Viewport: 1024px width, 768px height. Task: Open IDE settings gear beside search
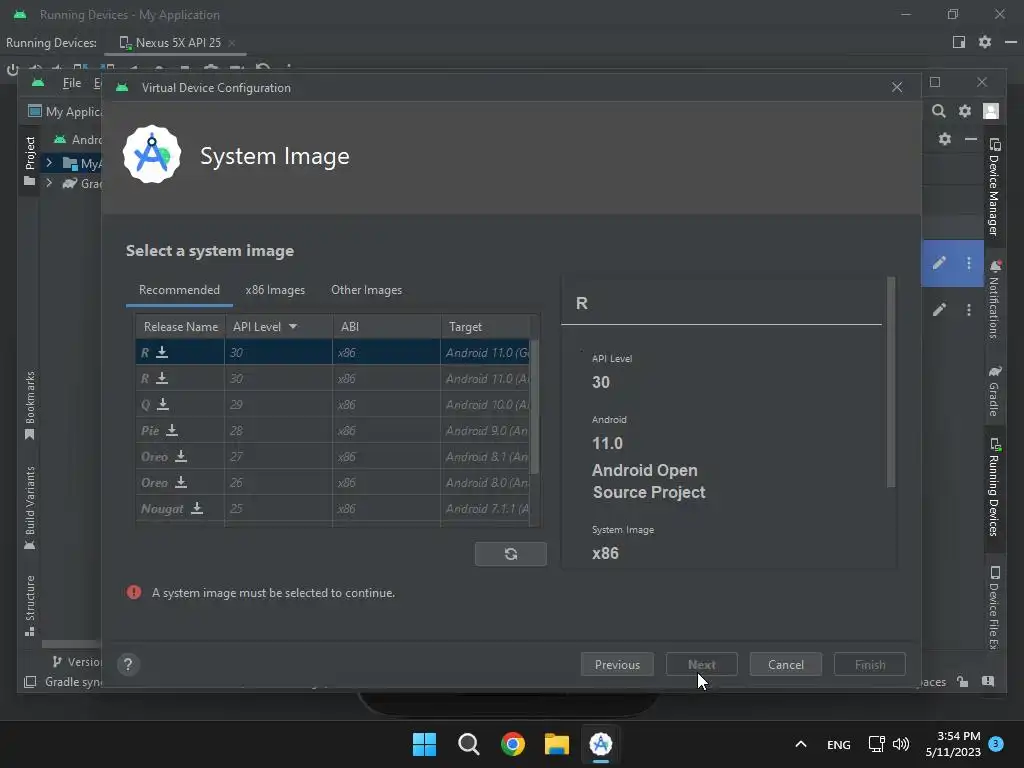[x=965, y=111]
